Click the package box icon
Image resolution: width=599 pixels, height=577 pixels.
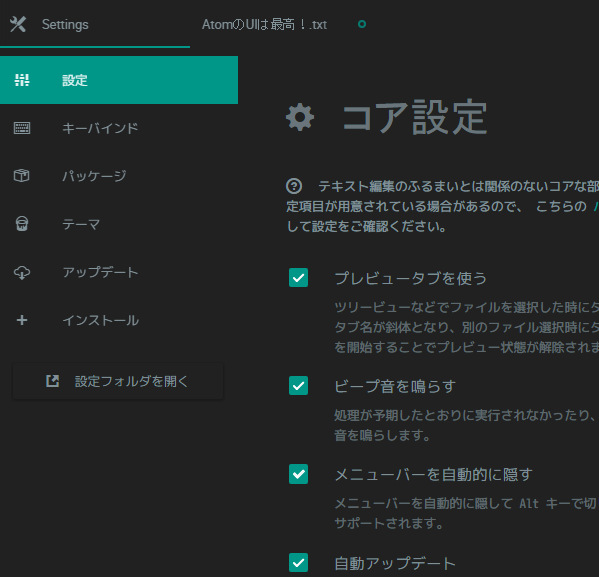(21, 176)
